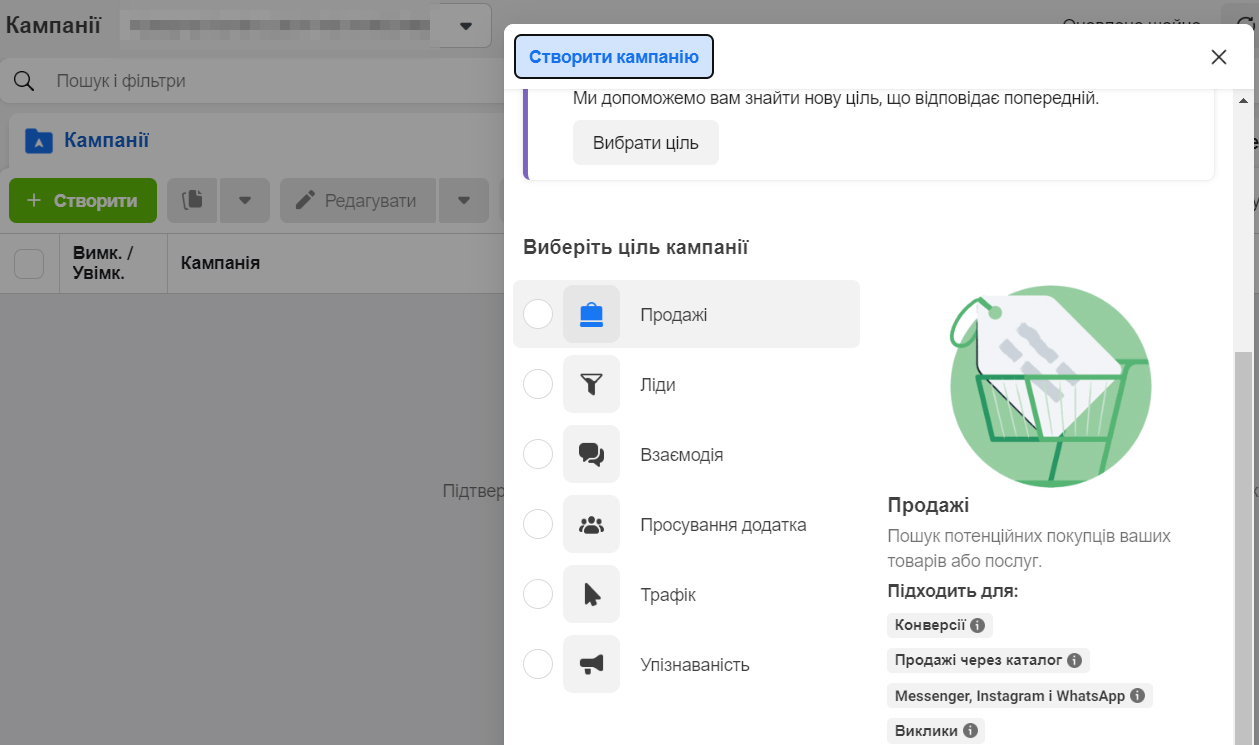Click the Ліди funnel icon
The image size is (1259, 745).
click(x=590, y=384)
